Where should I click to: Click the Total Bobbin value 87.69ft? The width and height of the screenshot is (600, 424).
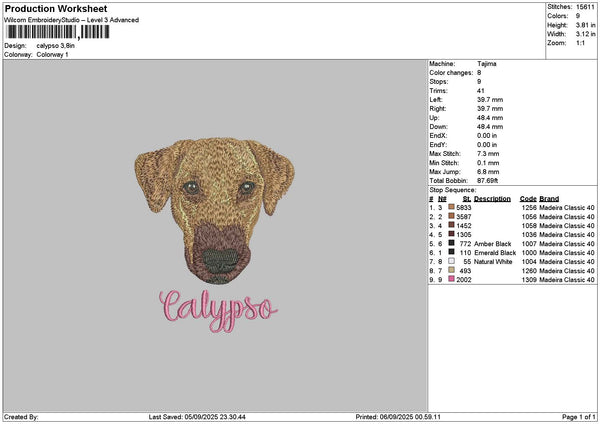click(488, 181)
